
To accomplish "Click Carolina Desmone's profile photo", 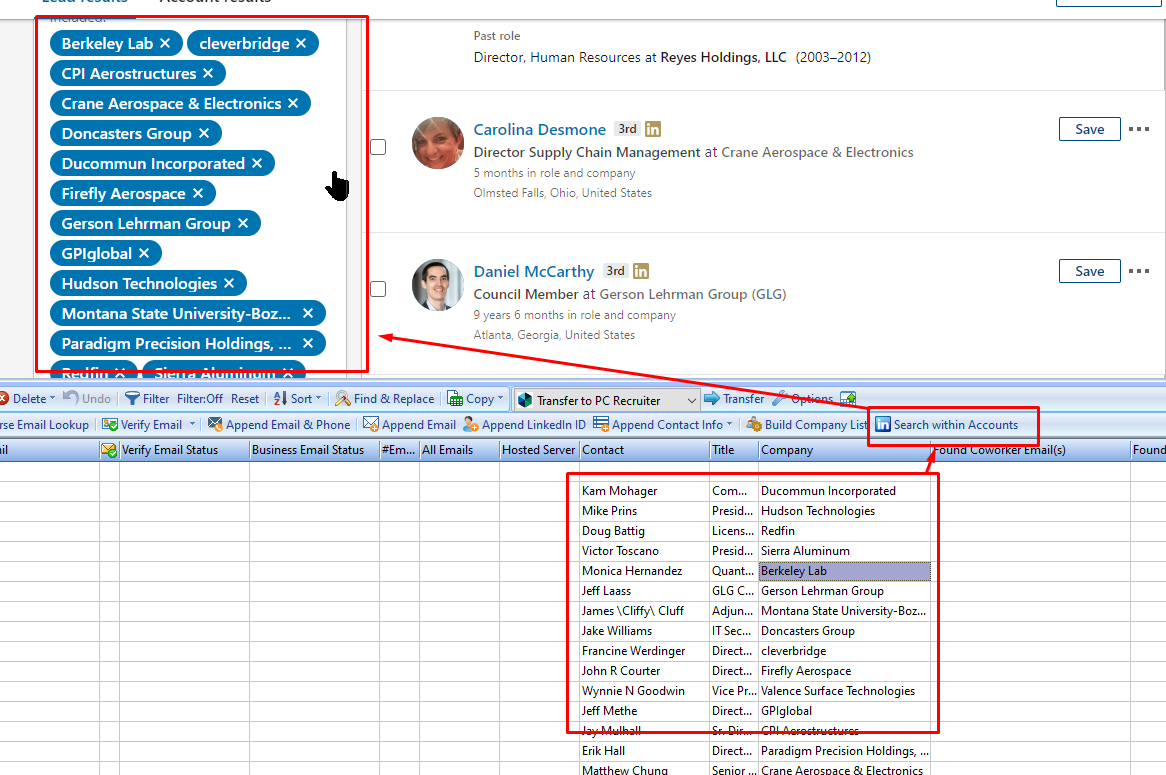I will pos(438,143).
